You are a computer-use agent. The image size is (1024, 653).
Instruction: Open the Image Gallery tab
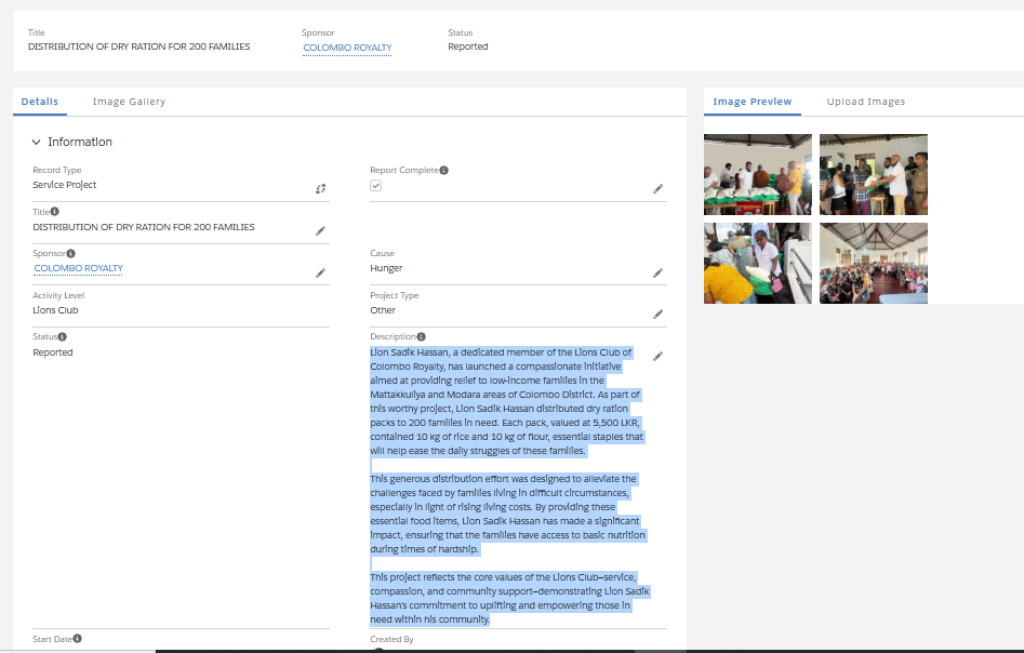129,102
